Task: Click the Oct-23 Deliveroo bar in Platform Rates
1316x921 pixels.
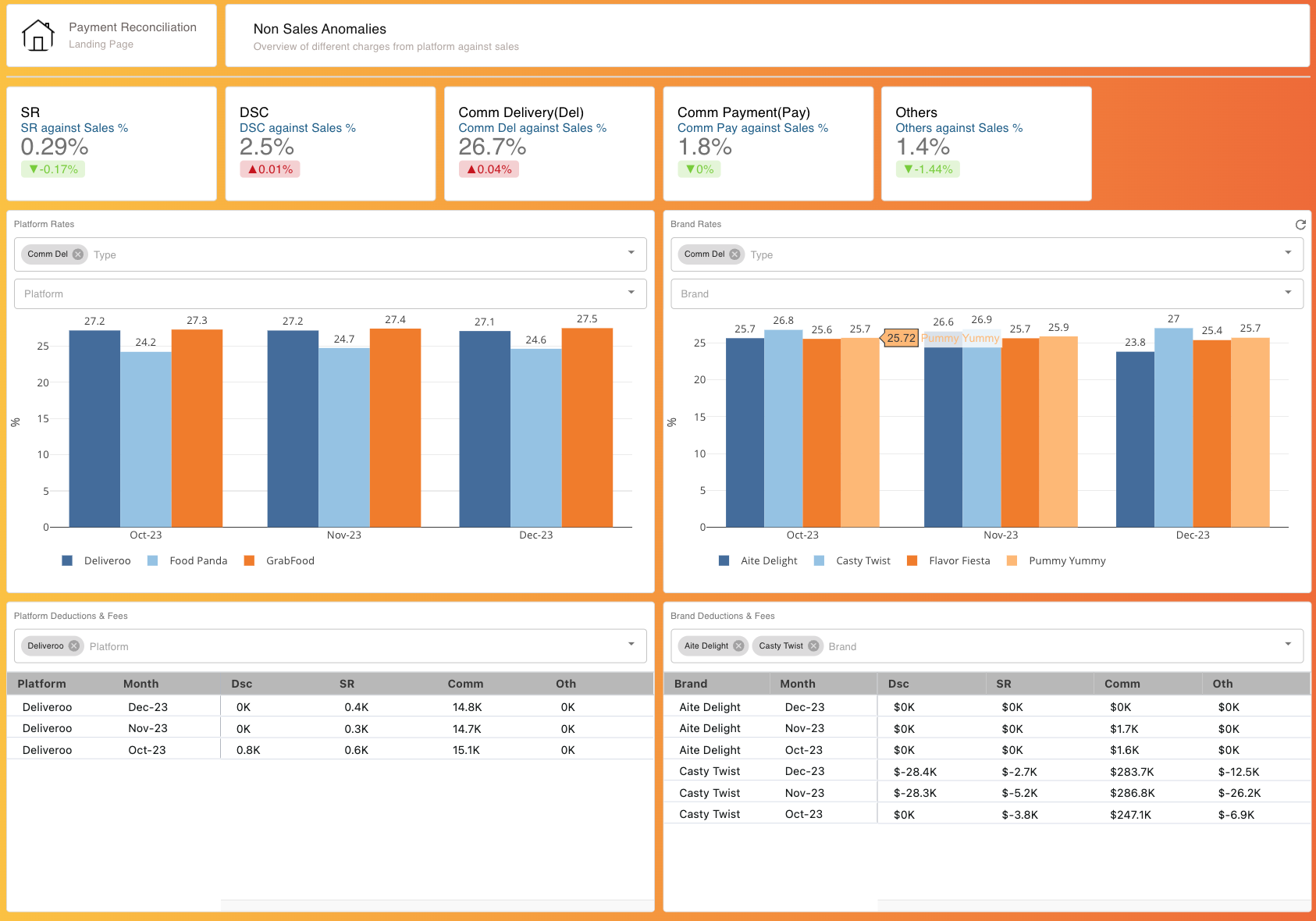Action: pyautogui.click(x=94, y=428)
